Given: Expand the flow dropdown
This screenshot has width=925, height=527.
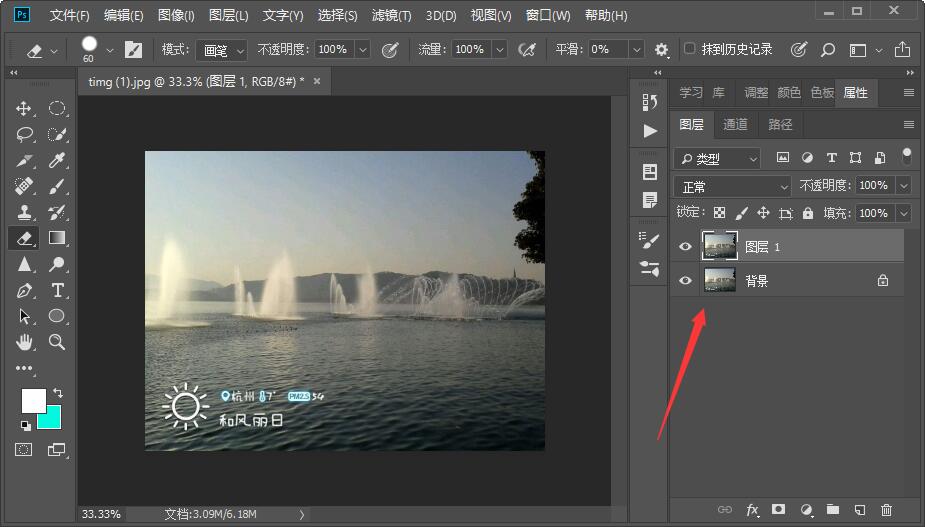Looking at the screenshot, I should [500, 50].
